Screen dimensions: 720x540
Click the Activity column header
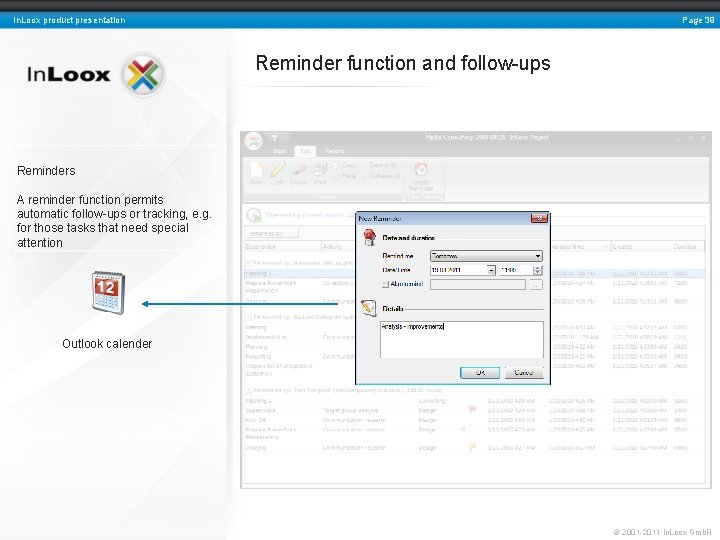tap(339, 247)
